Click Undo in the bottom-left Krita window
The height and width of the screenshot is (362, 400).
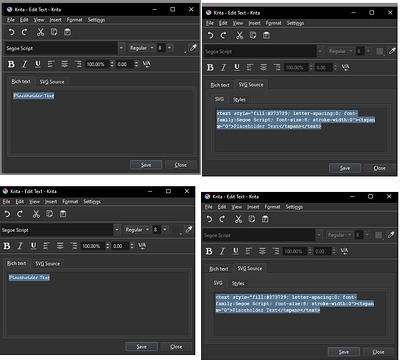[x=7, y=214]
